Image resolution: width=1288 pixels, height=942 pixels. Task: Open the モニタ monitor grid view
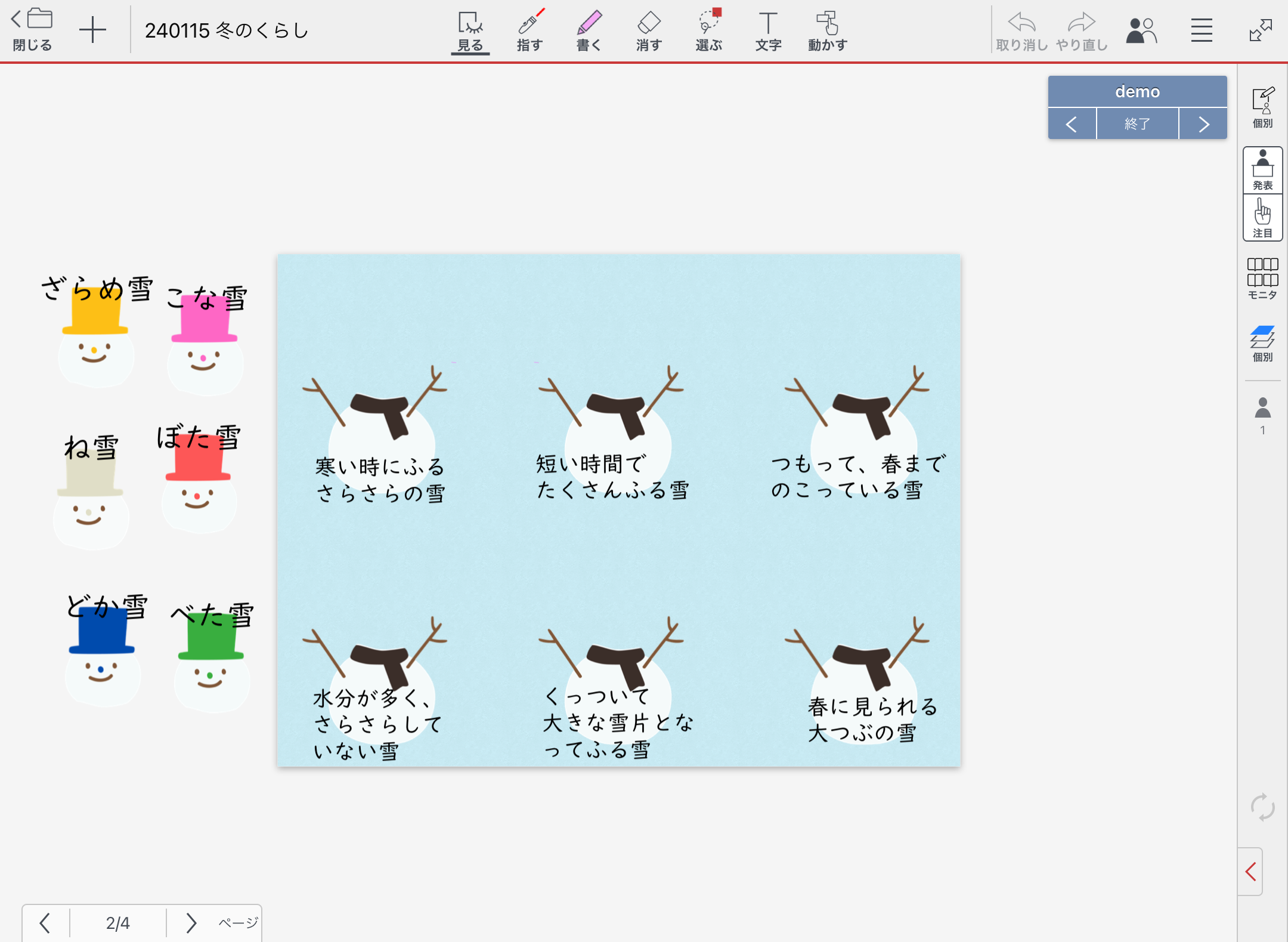tap(1262, 278)
